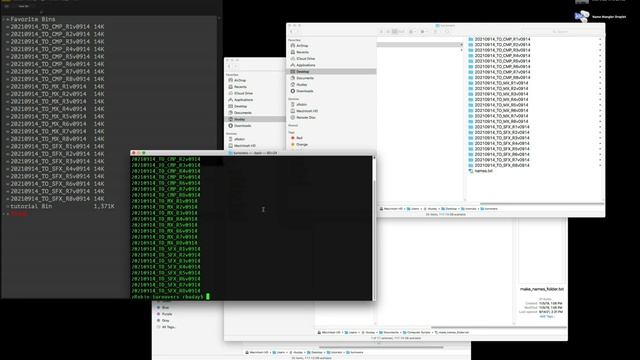Click bin icon of 20210914_TO_CMP_R1v0914 in bin list
Image resolution: width=640 pixels, height=360 pixels.
pos(8,27)
